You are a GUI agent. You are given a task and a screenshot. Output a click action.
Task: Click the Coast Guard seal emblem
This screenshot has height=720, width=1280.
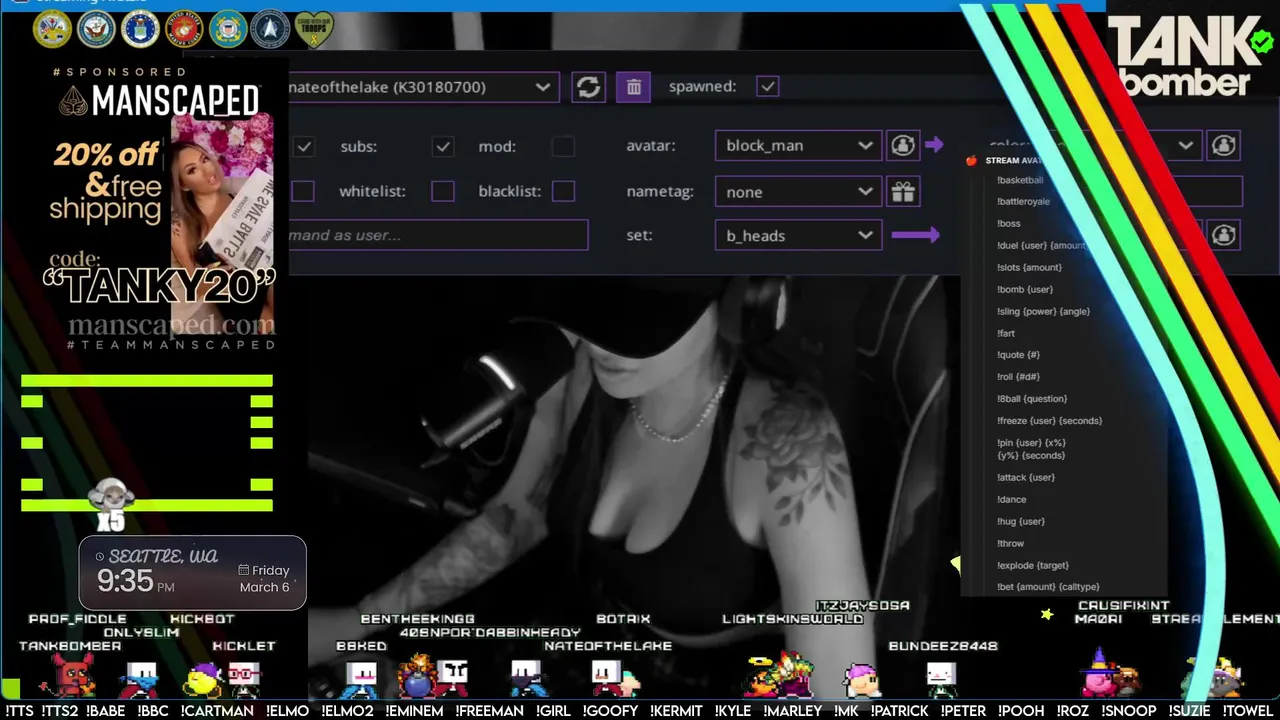pos(228,29)
